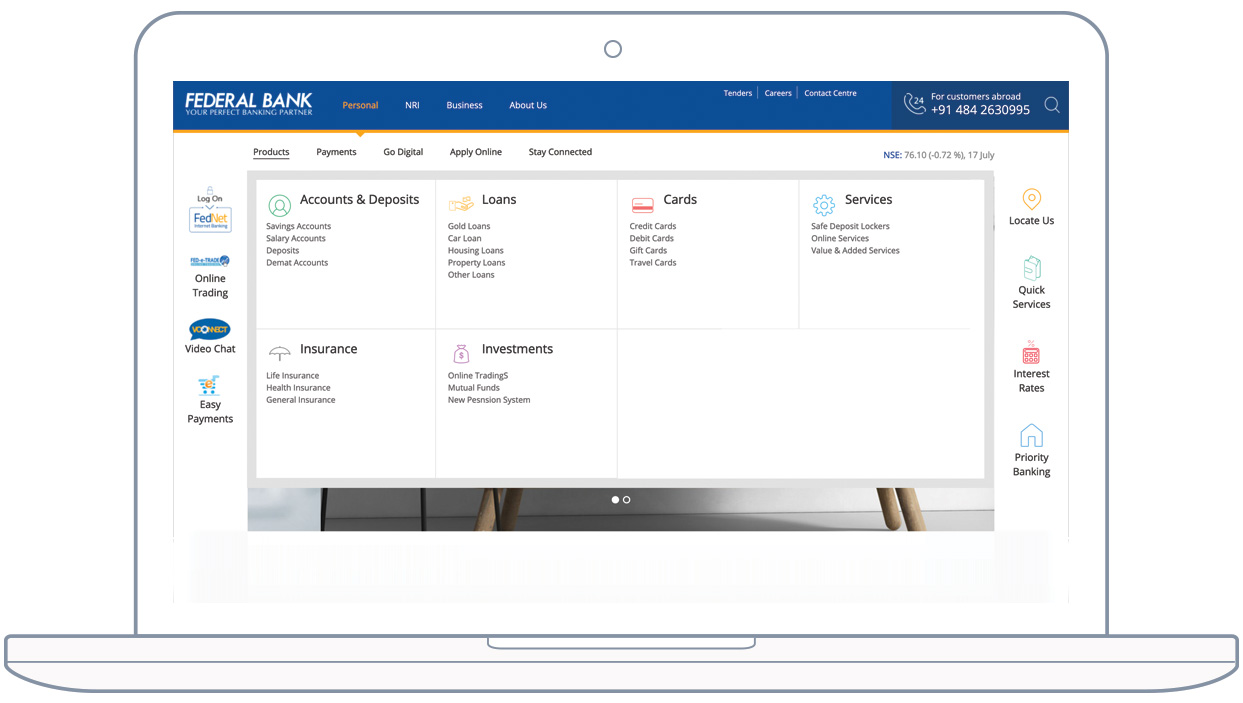1243x703 pixels.
Task: Open the Priority Banking house icon
Action: tap(1031, 436)
